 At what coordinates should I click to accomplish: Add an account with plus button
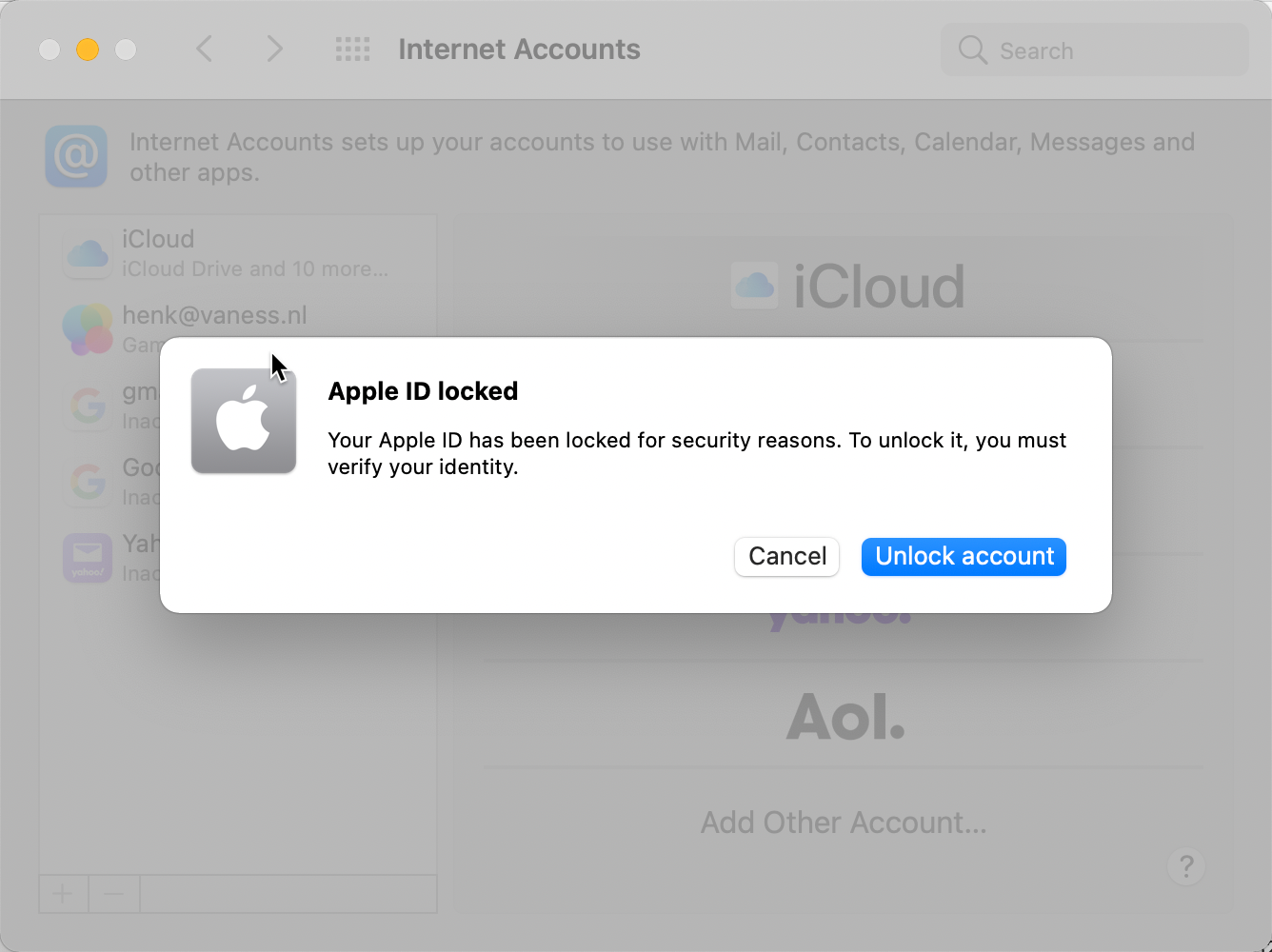(63, 894)
